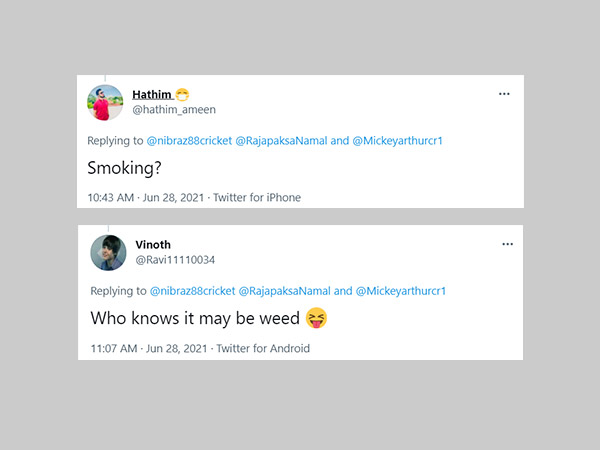The height and width of the screenshot is (450, 600).
Task: Open the @hathim_ameen handle
Action: pyautogui.click(x=173, y=109)
